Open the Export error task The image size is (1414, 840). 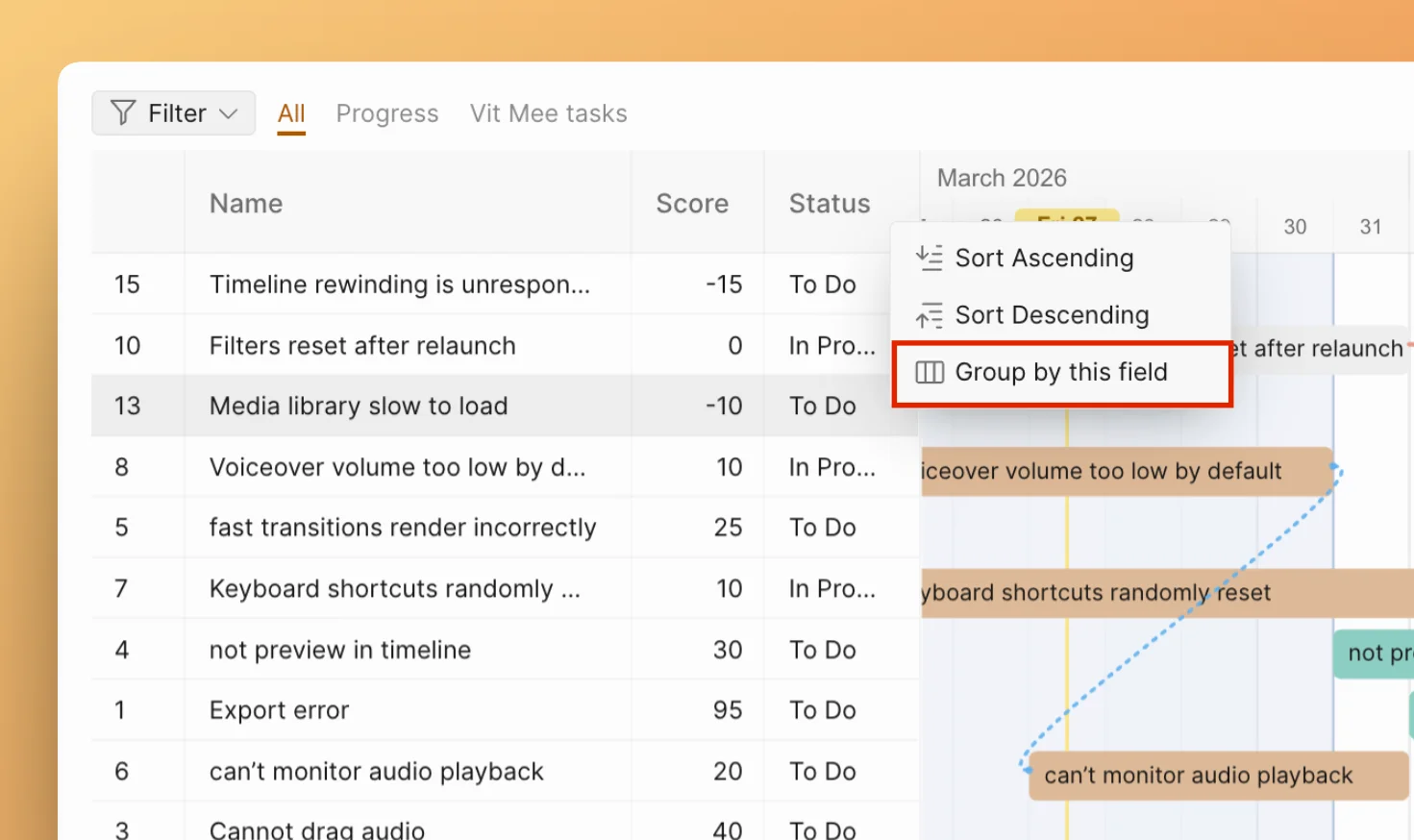279,709
